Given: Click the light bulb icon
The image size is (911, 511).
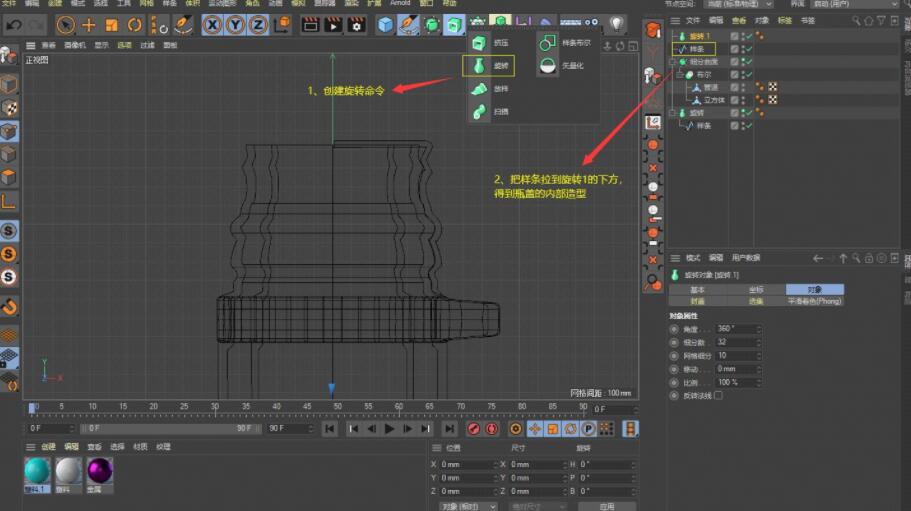Looking at the screenshot, I should (616, 24).
